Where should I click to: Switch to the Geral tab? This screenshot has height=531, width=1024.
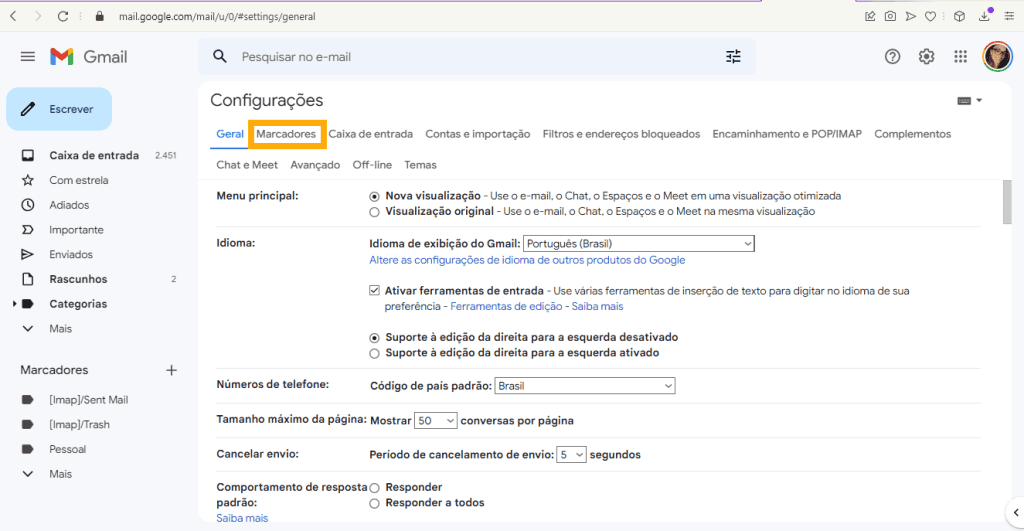pos(230,134)
